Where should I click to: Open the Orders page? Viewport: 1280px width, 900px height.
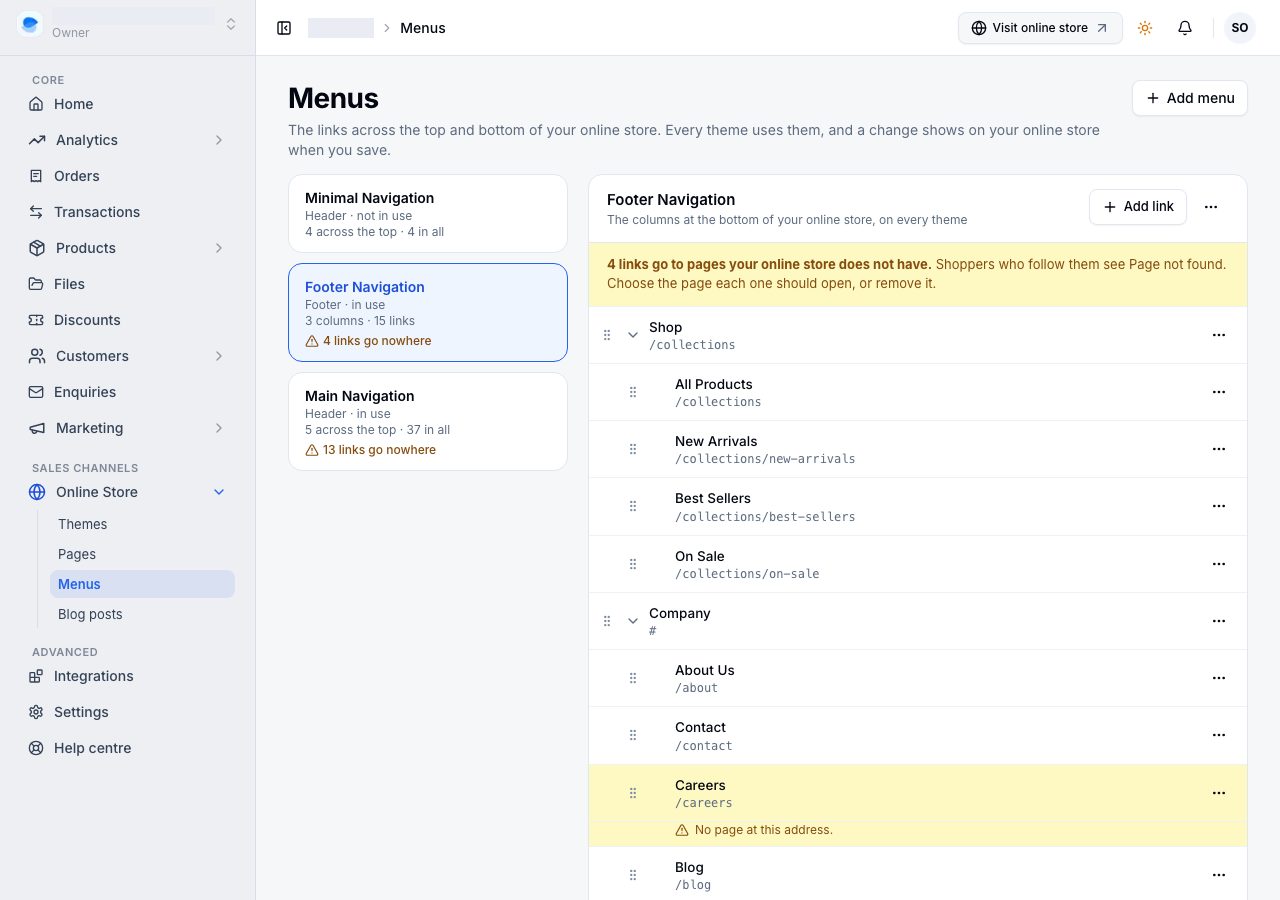tap(128, 176)
